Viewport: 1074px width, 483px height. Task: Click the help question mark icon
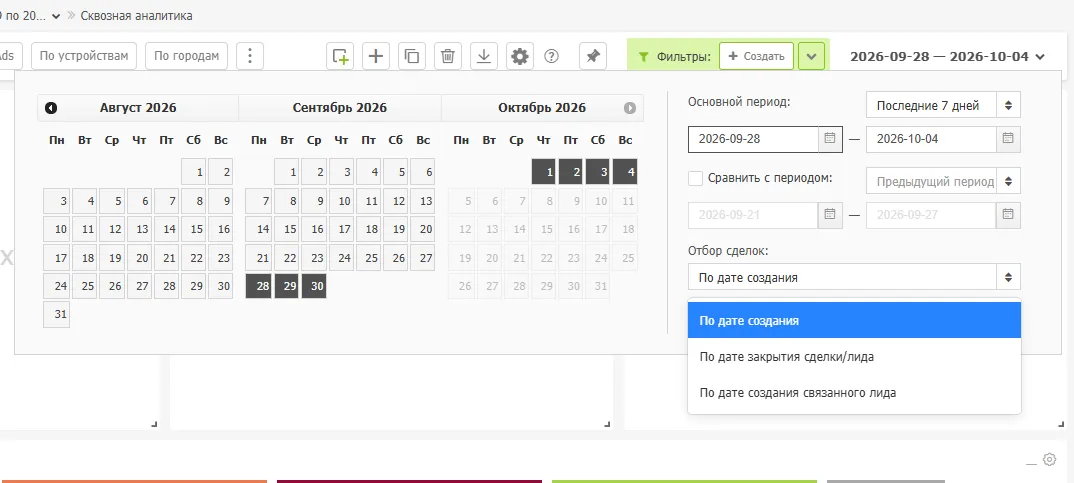551,56
